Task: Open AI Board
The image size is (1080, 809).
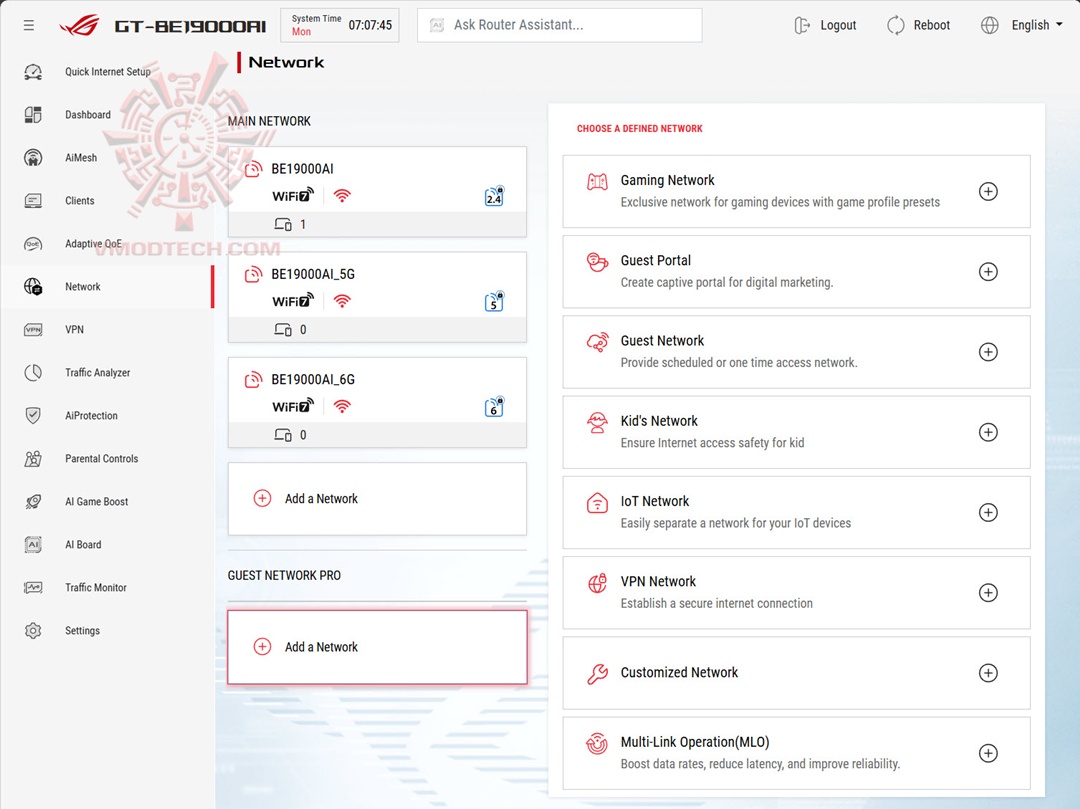Action: pos(83,545)
